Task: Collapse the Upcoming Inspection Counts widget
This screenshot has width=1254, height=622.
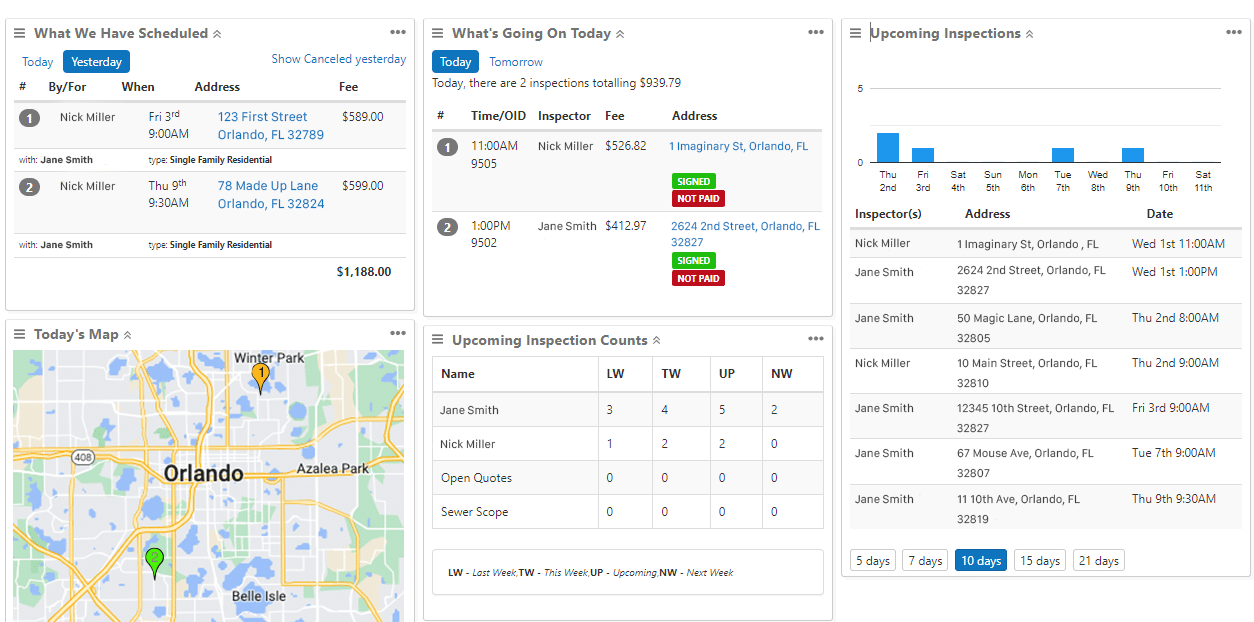Action: pyautogui.click(x=658, y=339)
